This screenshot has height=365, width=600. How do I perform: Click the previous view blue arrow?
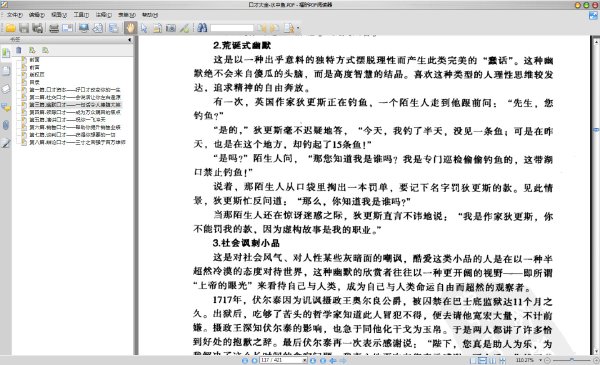pyautogui.click(x=333, y=360)
